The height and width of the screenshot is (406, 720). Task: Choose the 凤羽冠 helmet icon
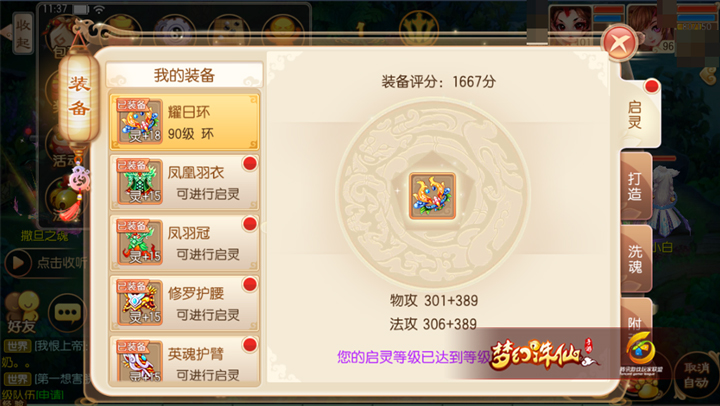coord(140,242)
